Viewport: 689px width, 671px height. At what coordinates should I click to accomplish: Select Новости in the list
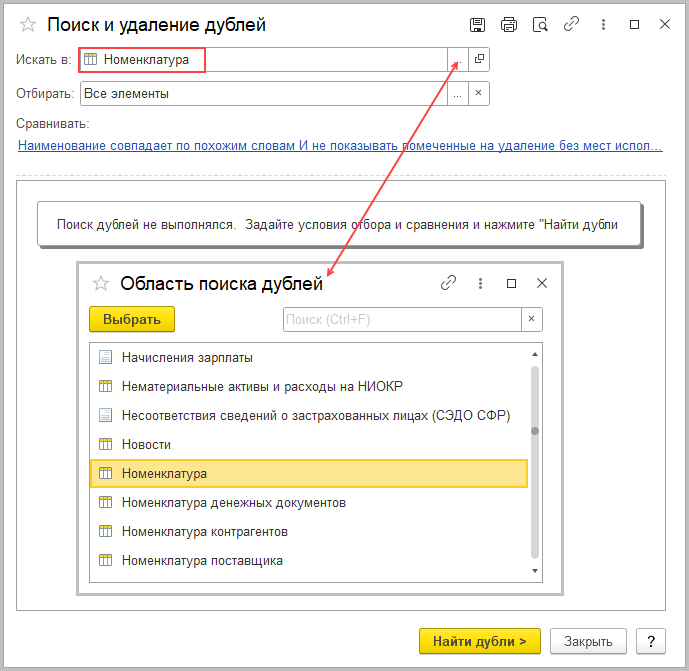pos(308,444)
